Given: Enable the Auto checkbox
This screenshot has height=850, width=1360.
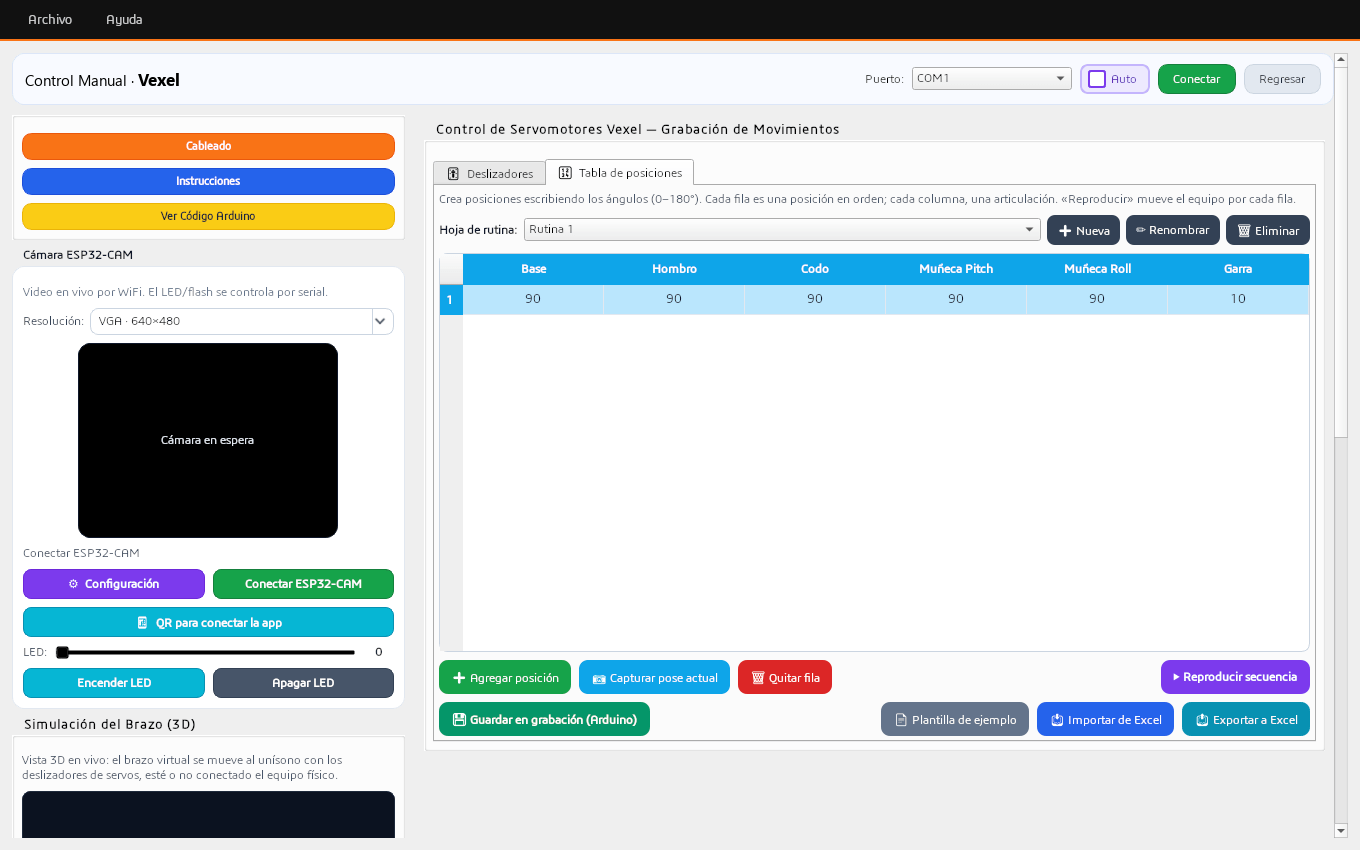Looking at the screenshot, I should point(1097,79).
